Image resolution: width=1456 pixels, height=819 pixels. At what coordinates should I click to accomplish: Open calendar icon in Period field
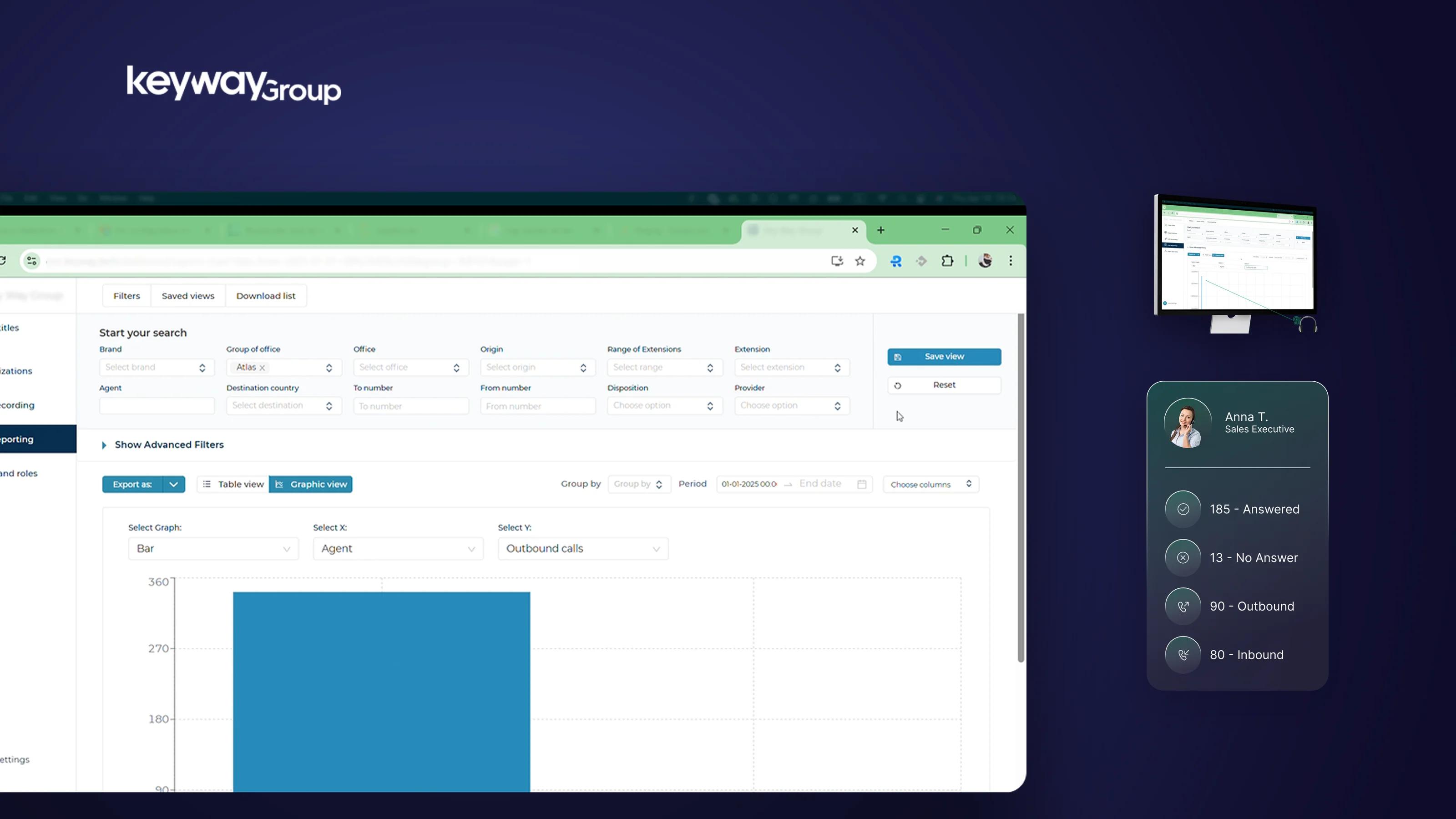point(862,484)
